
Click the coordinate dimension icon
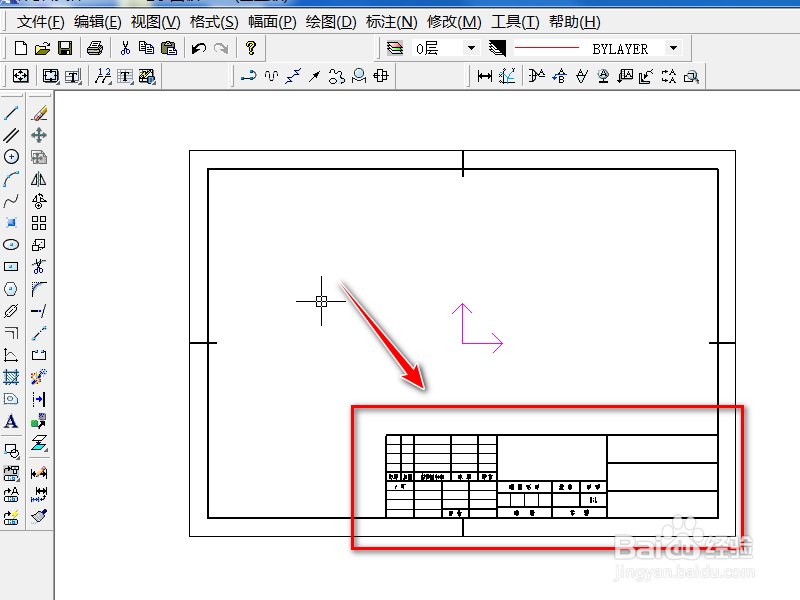(507, 77)
